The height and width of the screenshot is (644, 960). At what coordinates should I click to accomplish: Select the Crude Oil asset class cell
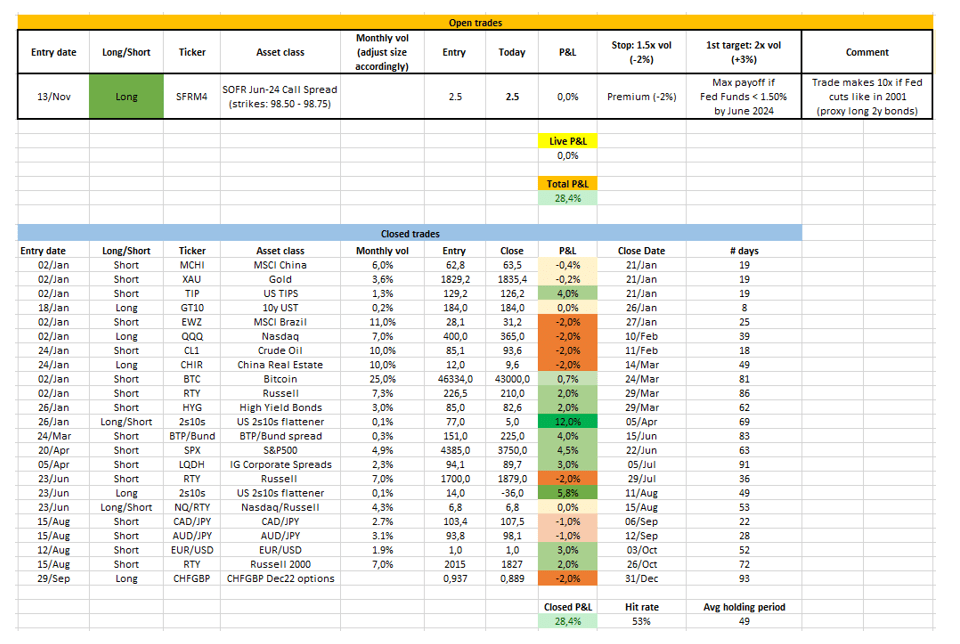(x=280, y=351)
